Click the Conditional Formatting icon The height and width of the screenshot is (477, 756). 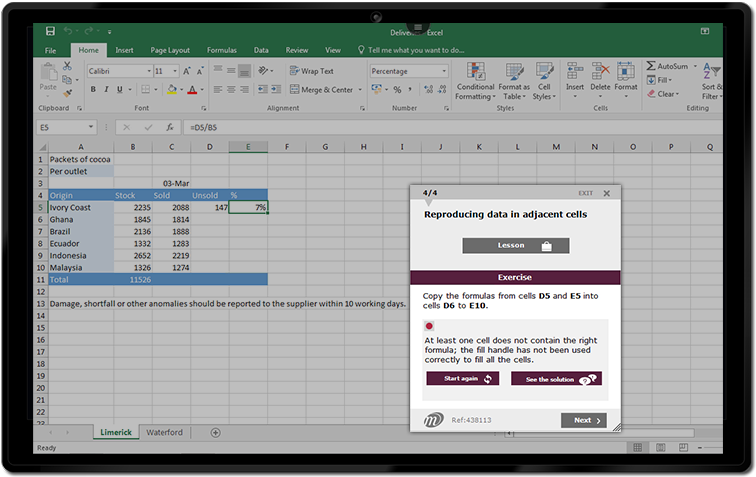(x=475, y=77)
